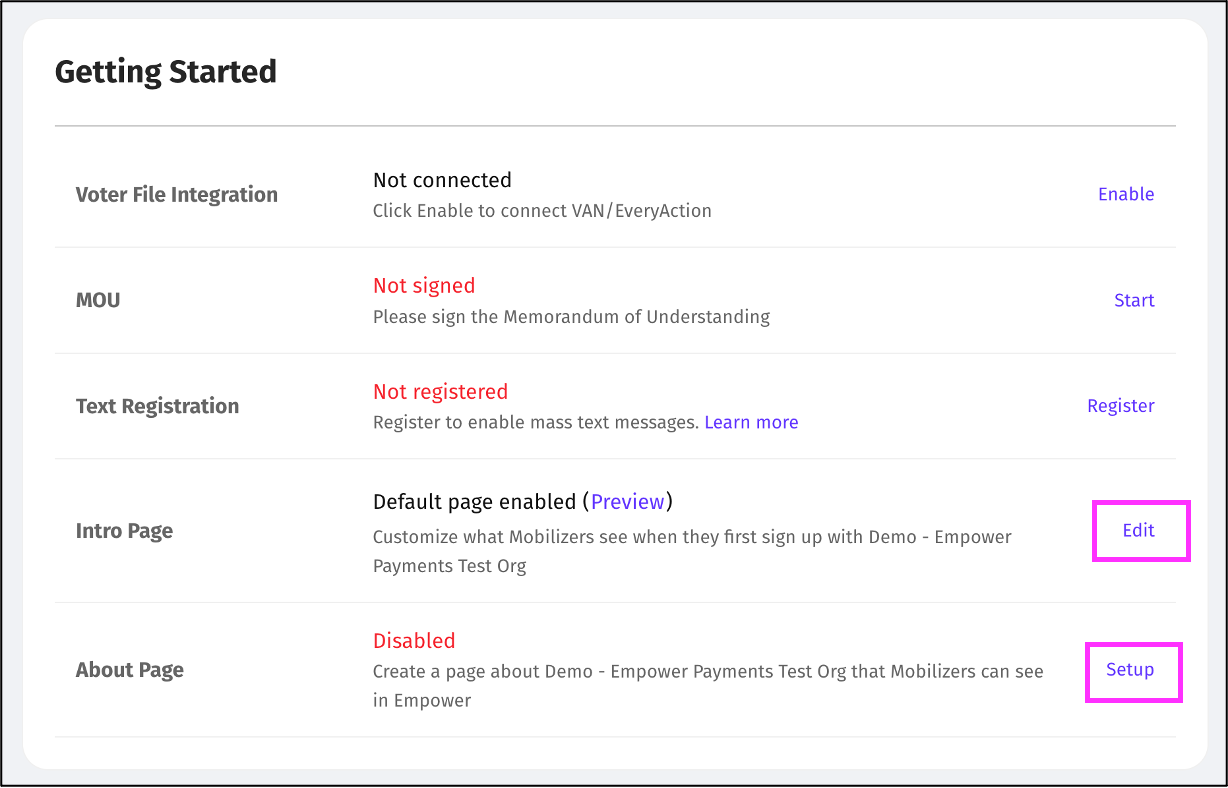Click the MOU row label
This screenshot has width=1228, height=788.
click(98, 300)
